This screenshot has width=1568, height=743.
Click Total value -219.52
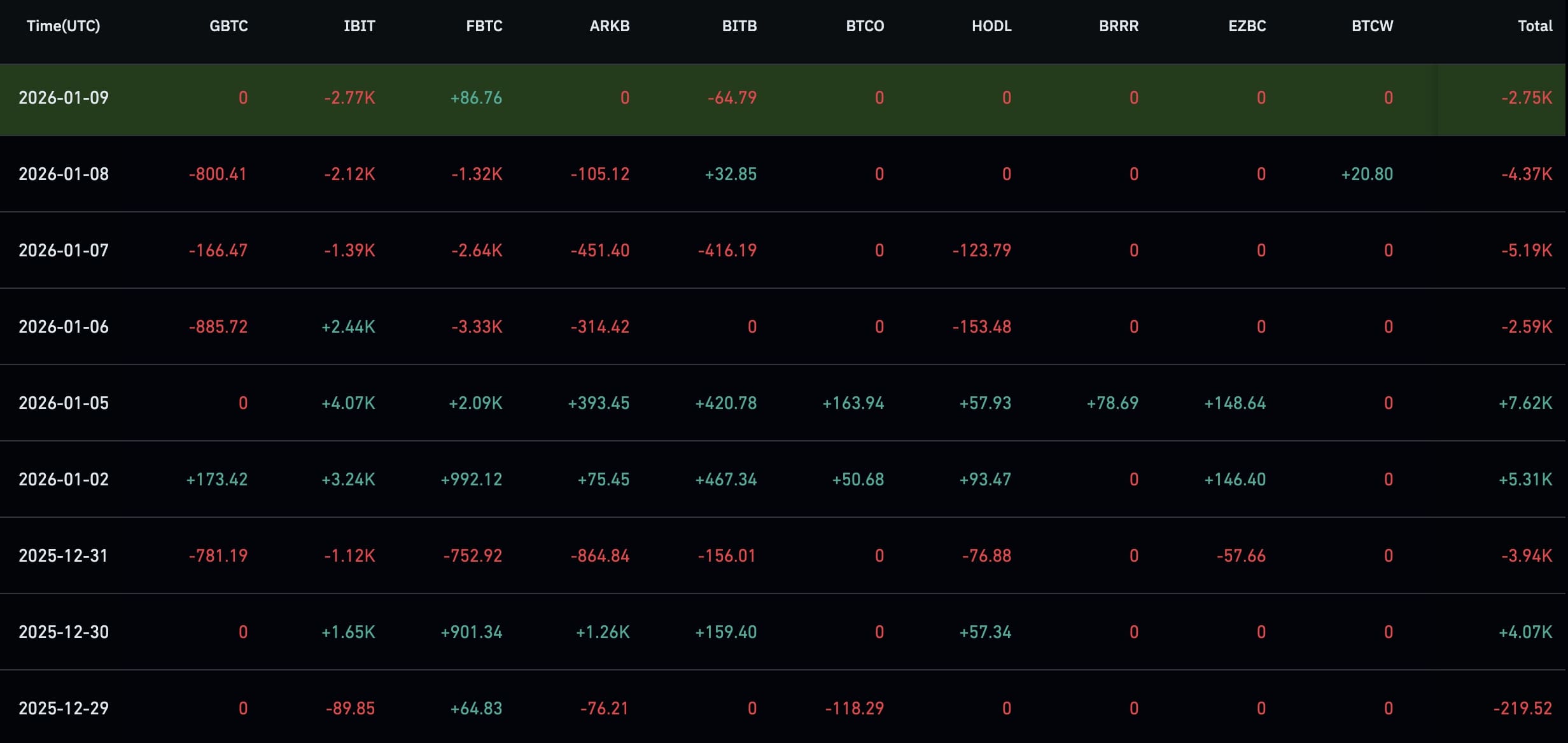tap(1523, 708)
